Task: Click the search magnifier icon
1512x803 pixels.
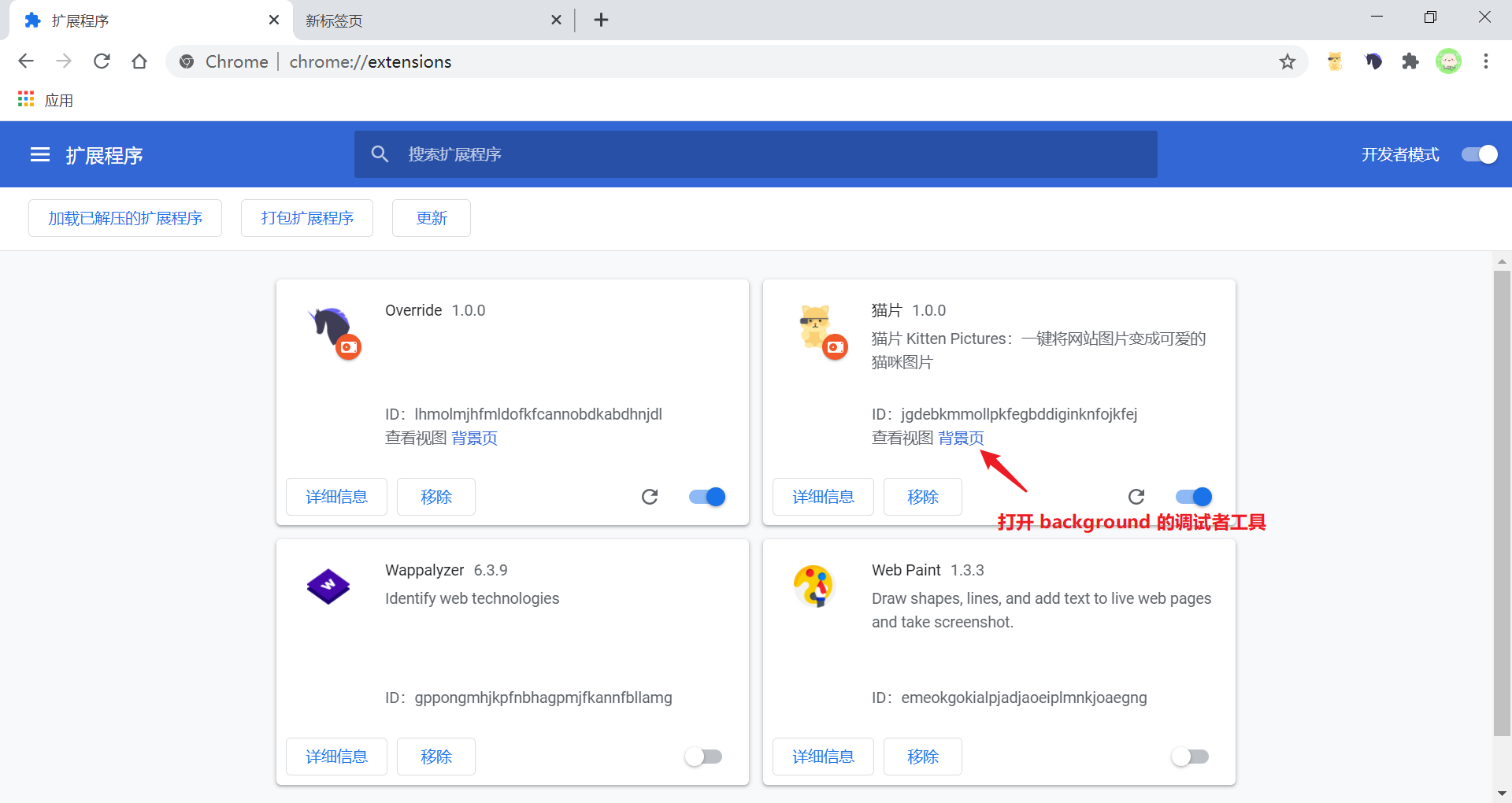Action: coord(380,154)
